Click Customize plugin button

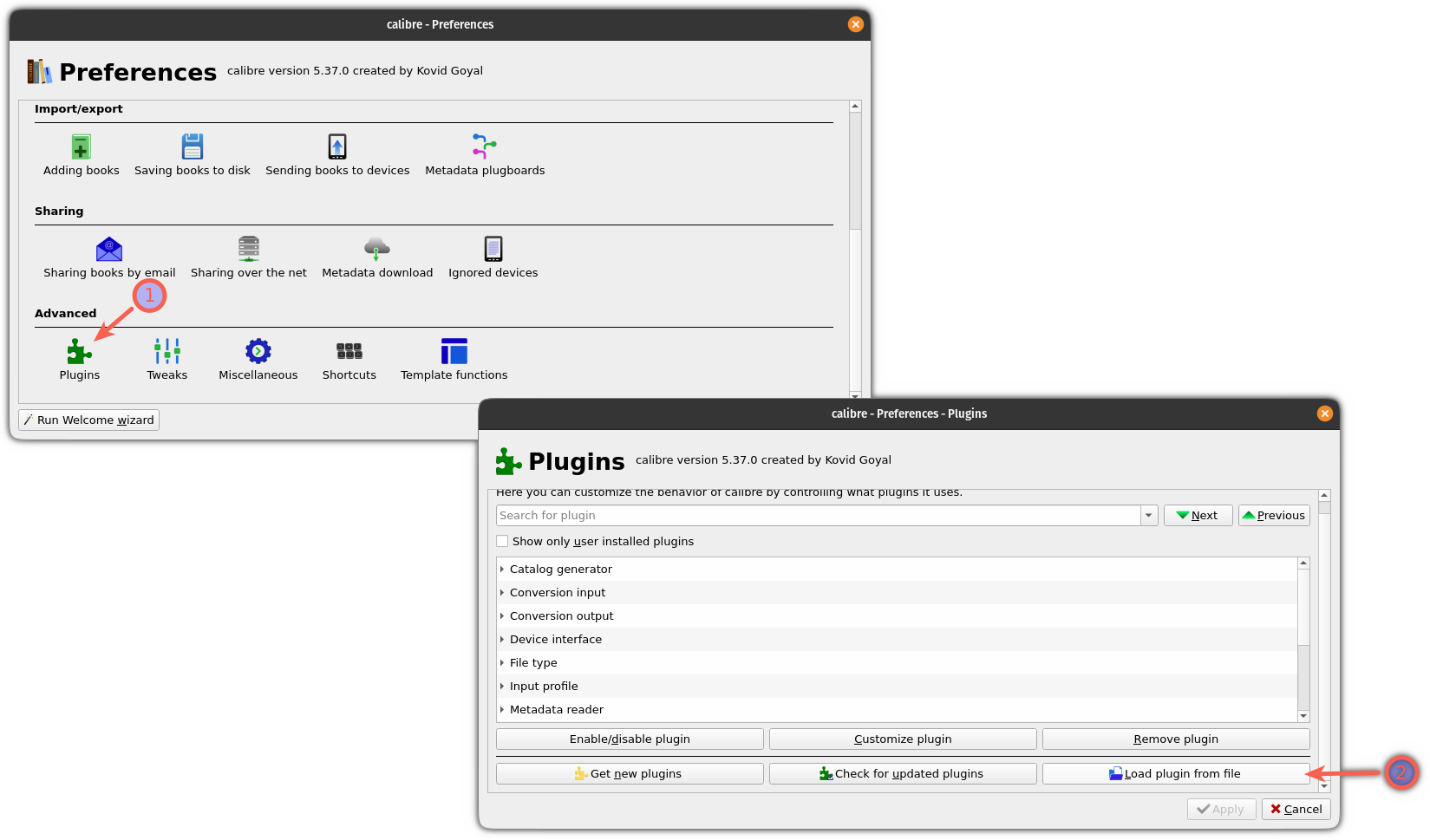coord(903,739)
